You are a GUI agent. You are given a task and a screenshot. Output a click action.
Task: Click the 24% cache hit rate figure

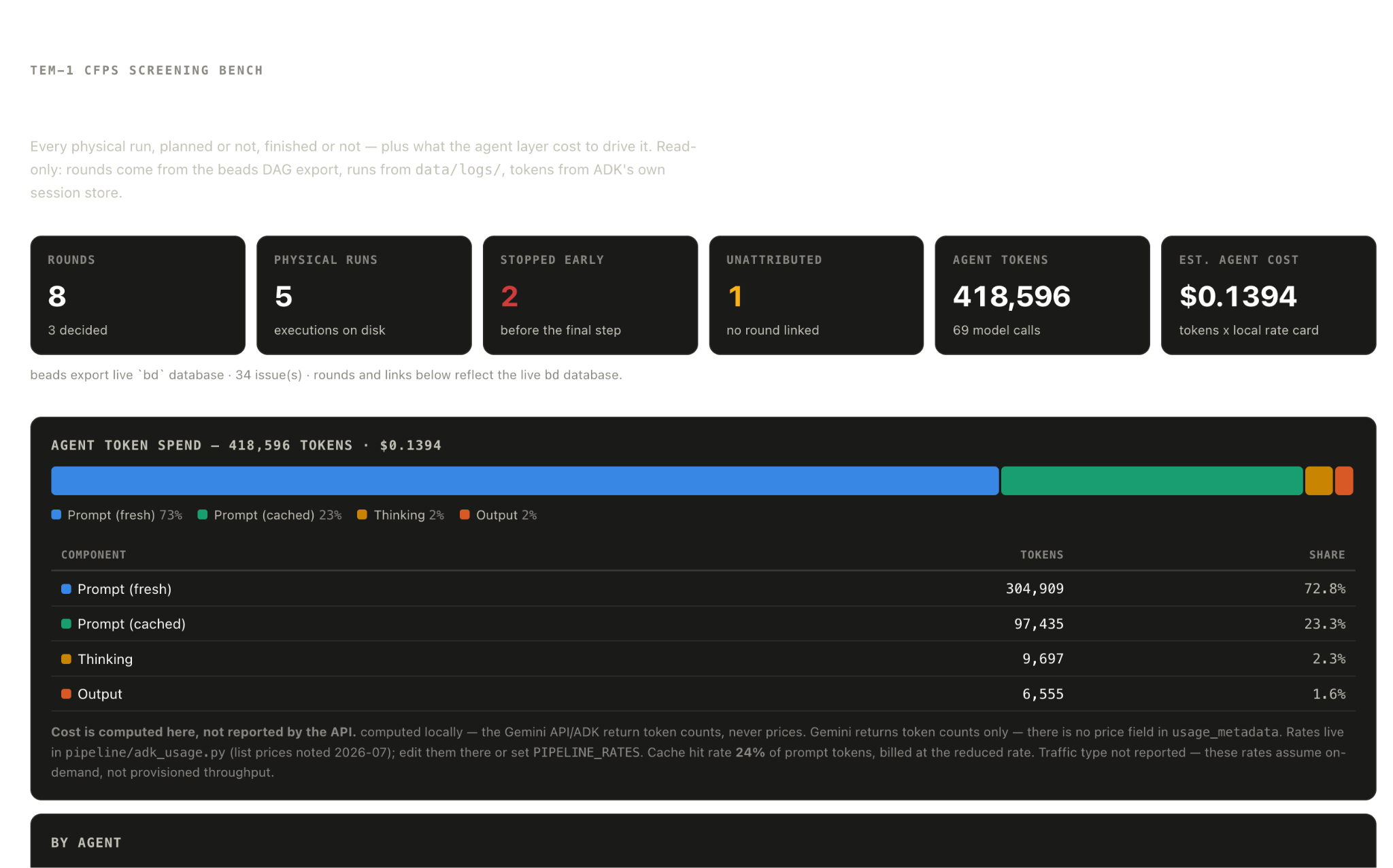(750, 752)
